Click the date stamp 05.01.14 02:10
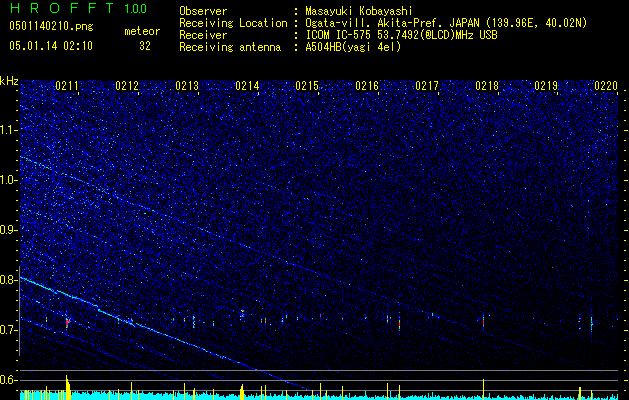The height and width of the screenshot is (400, 629). click(x=51, y=46)
